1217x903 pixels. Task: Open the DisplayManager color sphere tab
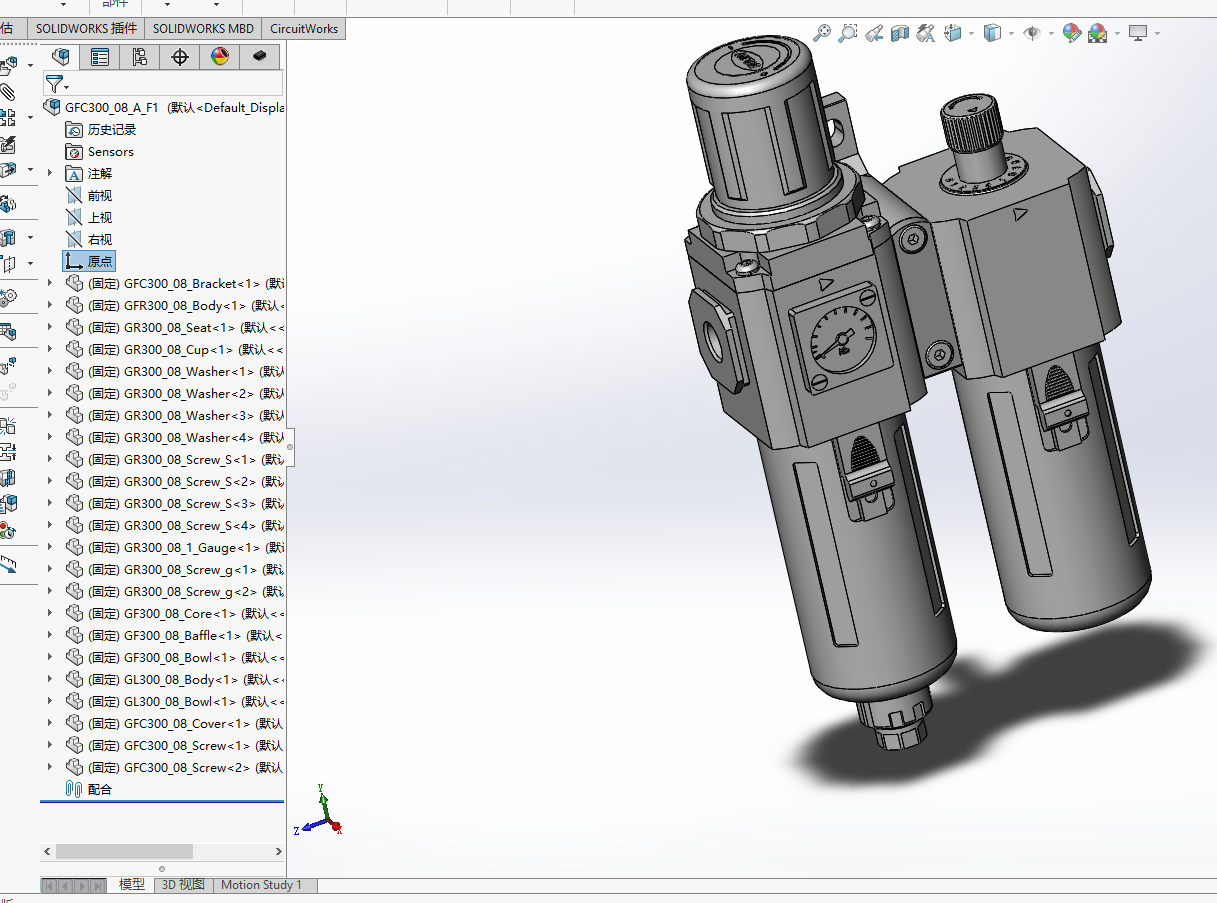click(220, 57)
